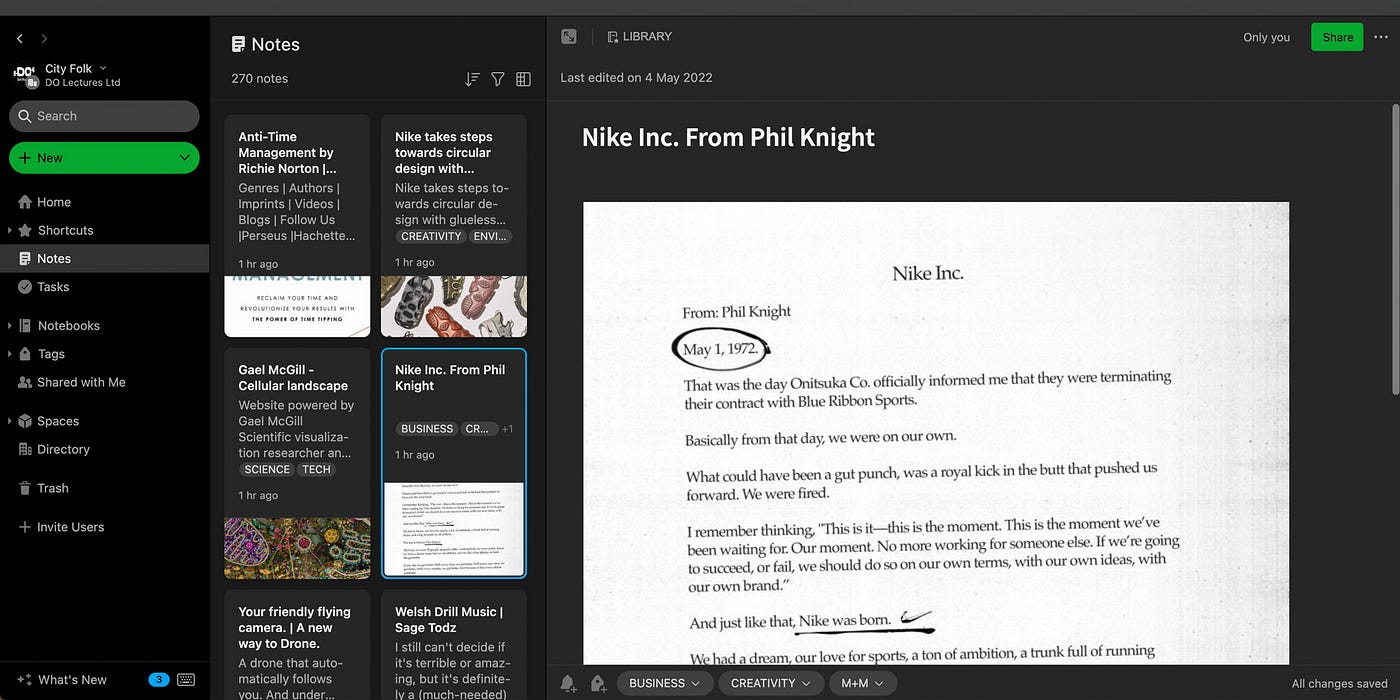Viewport: 1400px width, 700px height.
Task: Open the keyboard shortcuts icon
Action: [x=186, y=680]
